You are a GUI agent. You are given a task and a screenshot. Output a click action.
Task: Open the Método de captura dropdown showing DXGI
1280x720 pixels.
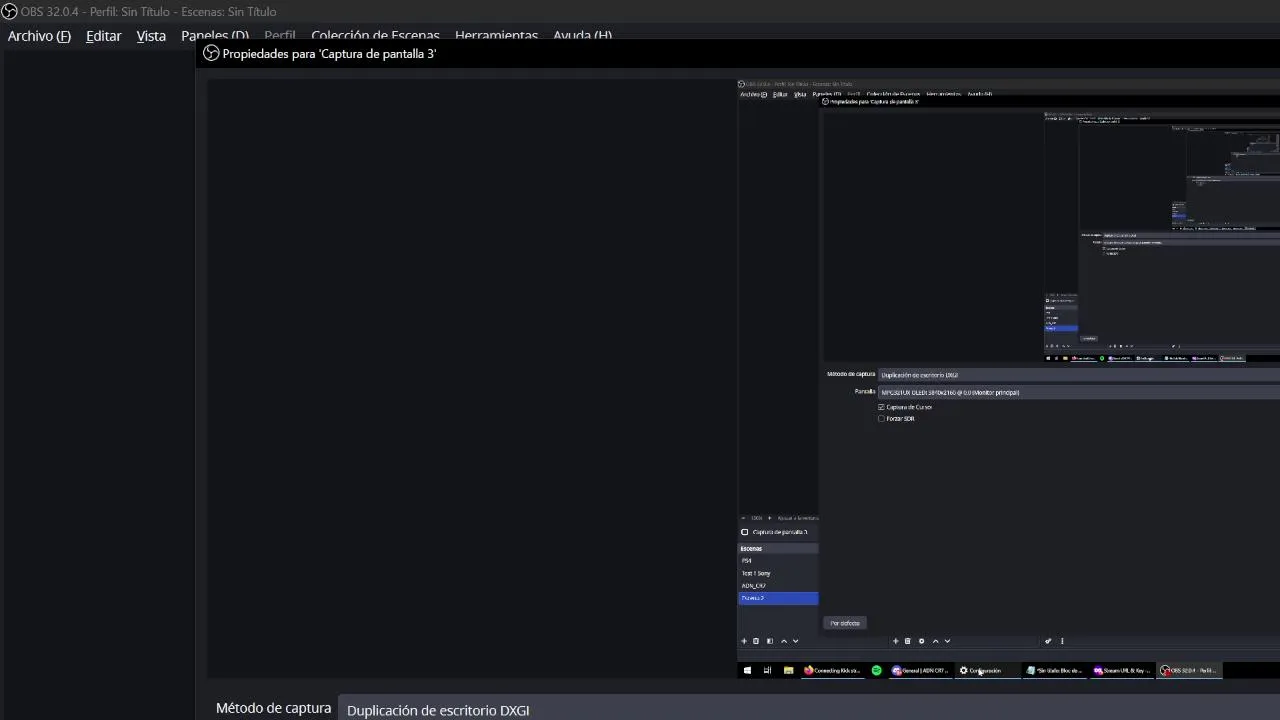[808, 709]
